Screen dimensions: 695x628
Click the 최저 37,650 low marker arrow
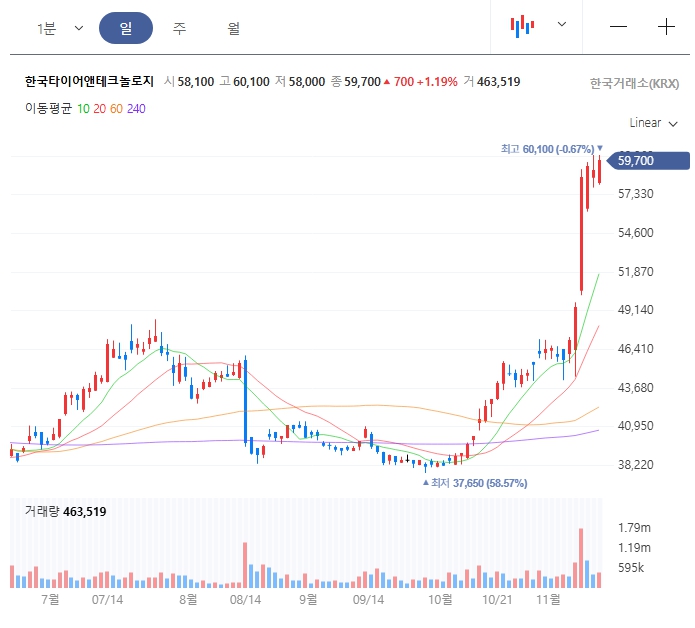[x=426, y=483]
